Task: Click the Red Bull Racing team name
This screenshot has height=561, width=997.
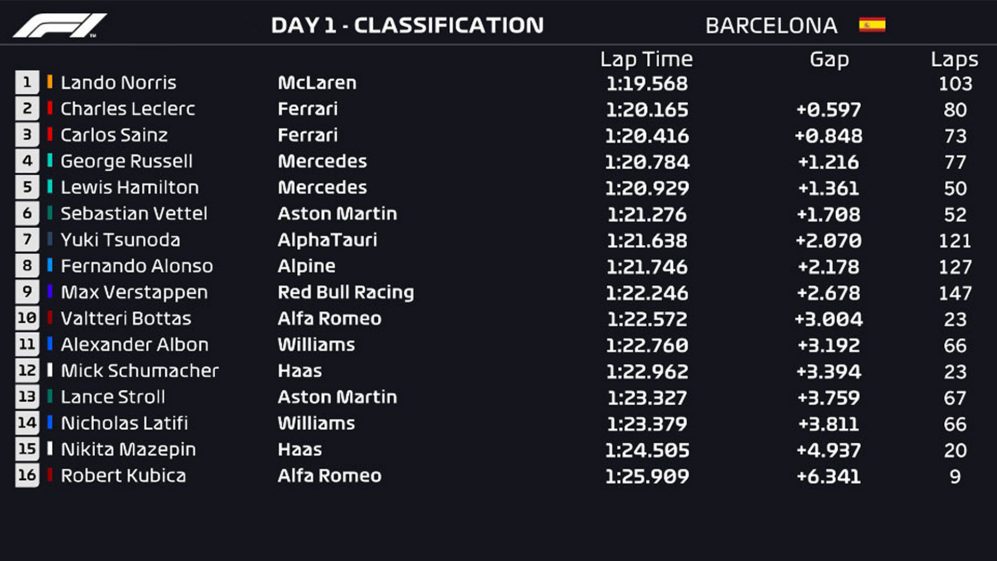Action: [346, 293]
